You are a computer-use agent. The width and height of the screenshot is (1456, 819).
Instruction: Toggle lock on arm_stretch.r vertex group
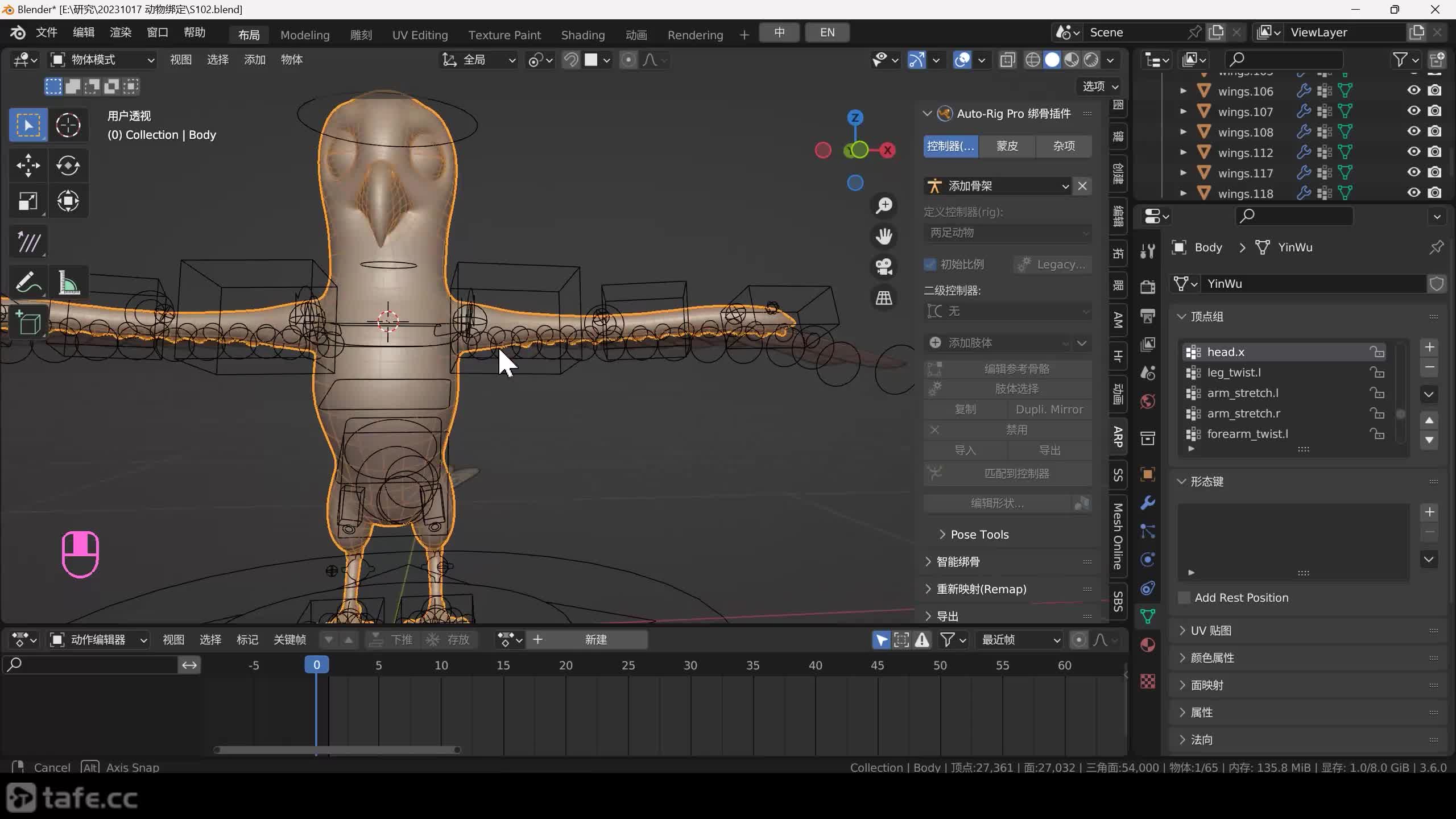pyautogui.click(x=1376, y=413)
